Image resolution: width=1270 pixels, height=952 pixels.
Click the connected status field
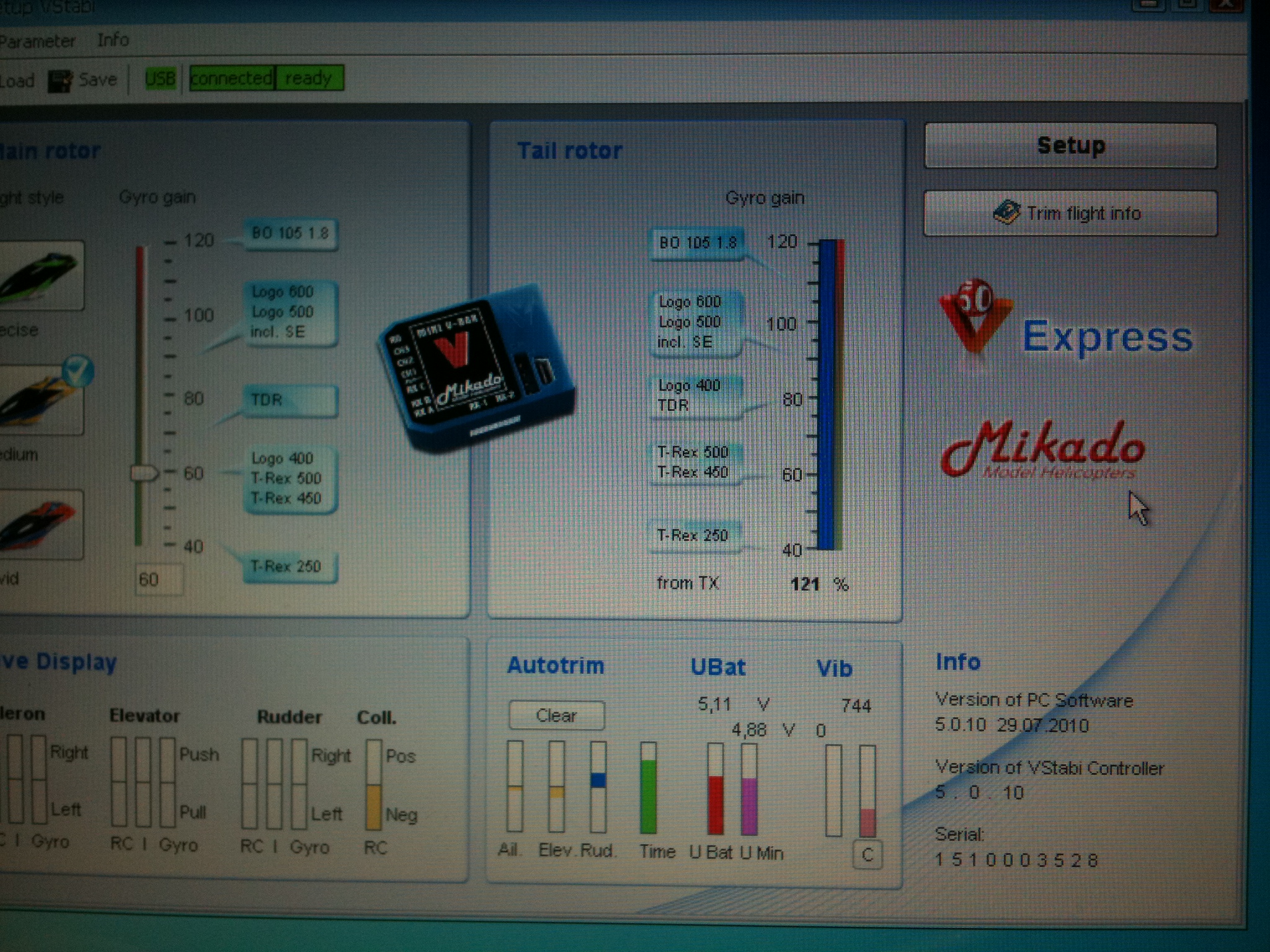[x=232, y=78]
